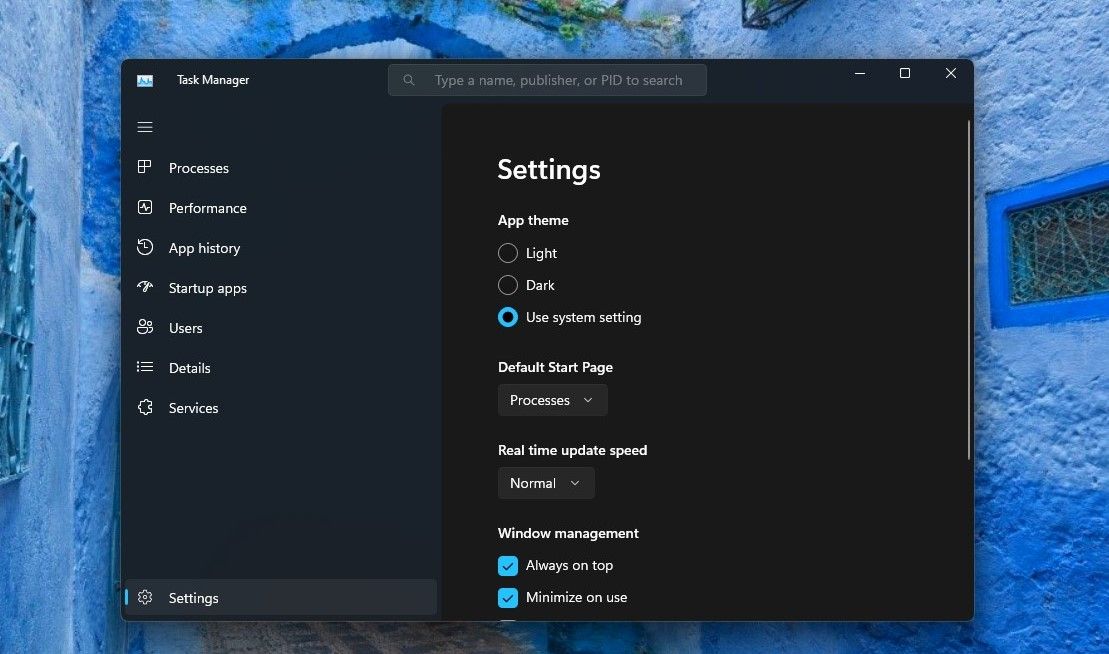Click the Window management heading
Image resolution: width=1109 pixels, height=654 pixels.
pos(568,533)
